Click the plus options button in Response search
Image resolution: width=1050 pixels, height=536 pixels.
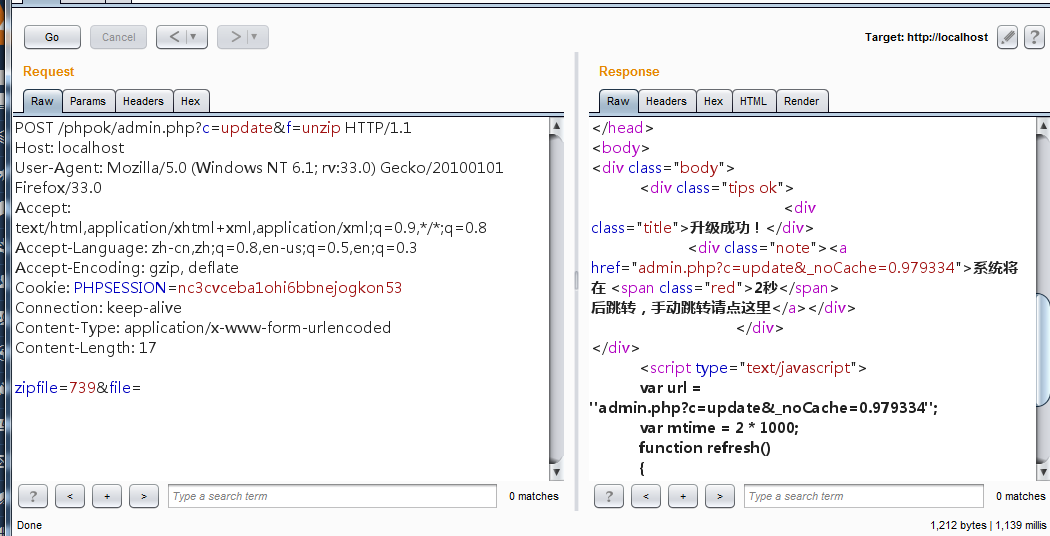pos(683,496)
